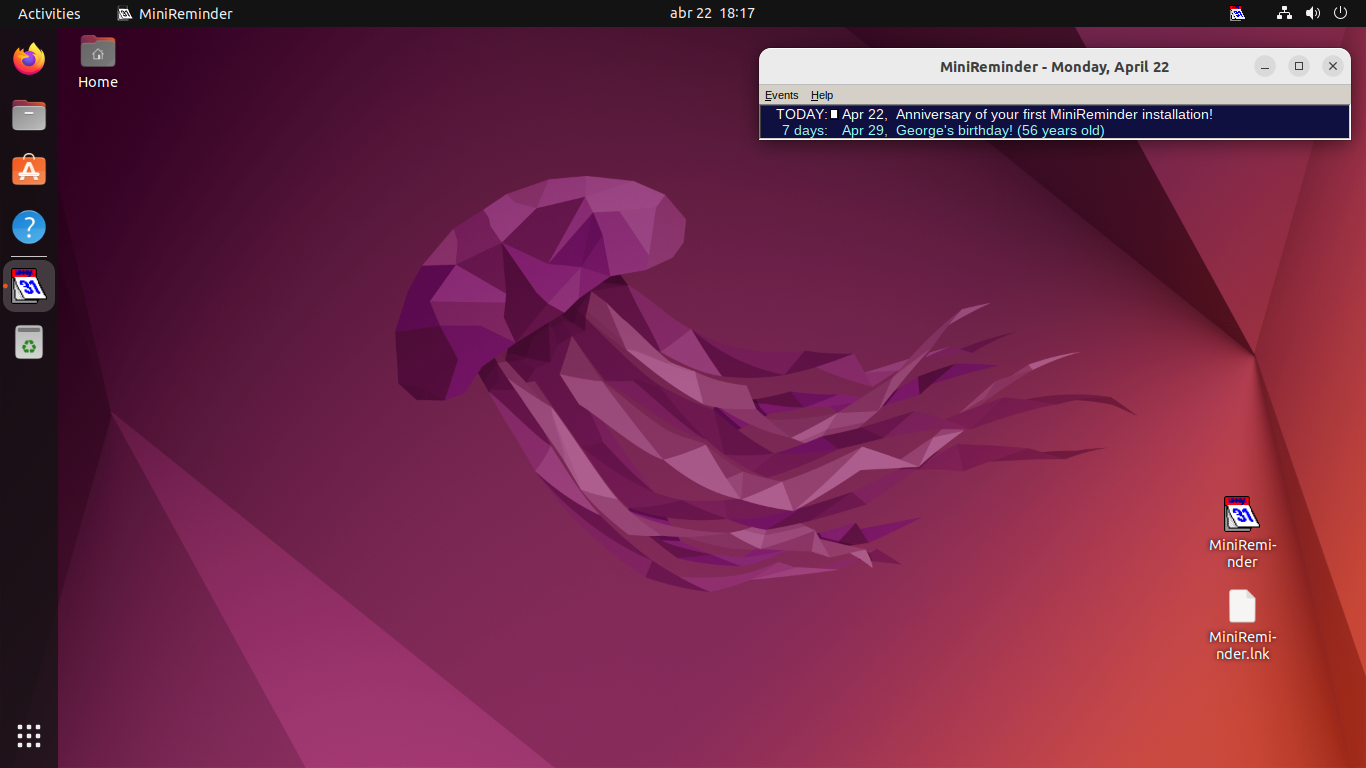The height and width of the screenshot is (768, 1366).
Task: Click the MiniReminder window title bar text
Action: tap(1054, 67)
